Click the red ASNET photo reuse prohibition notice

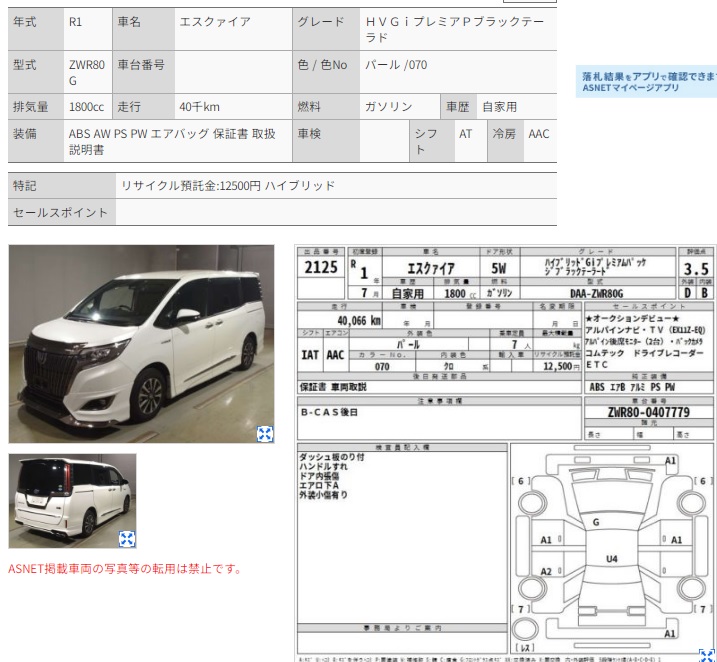(125, 569)
